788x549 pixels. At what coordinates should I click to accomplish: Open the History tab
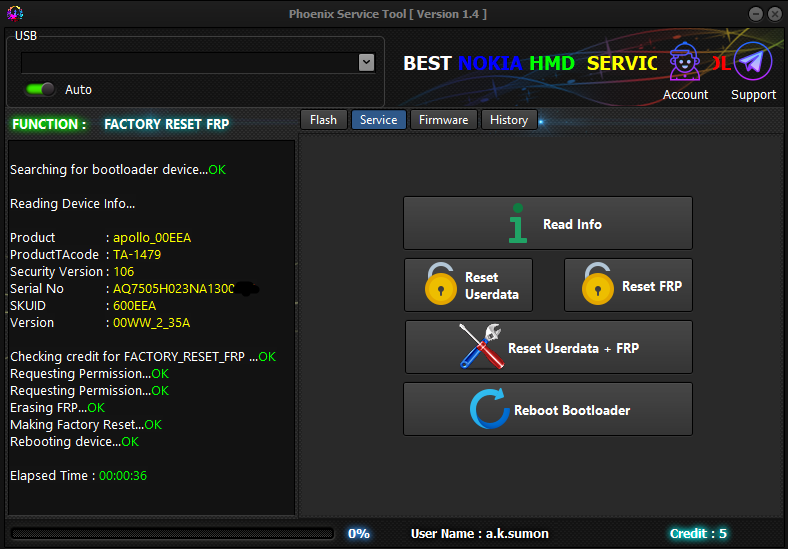(509, 120)
